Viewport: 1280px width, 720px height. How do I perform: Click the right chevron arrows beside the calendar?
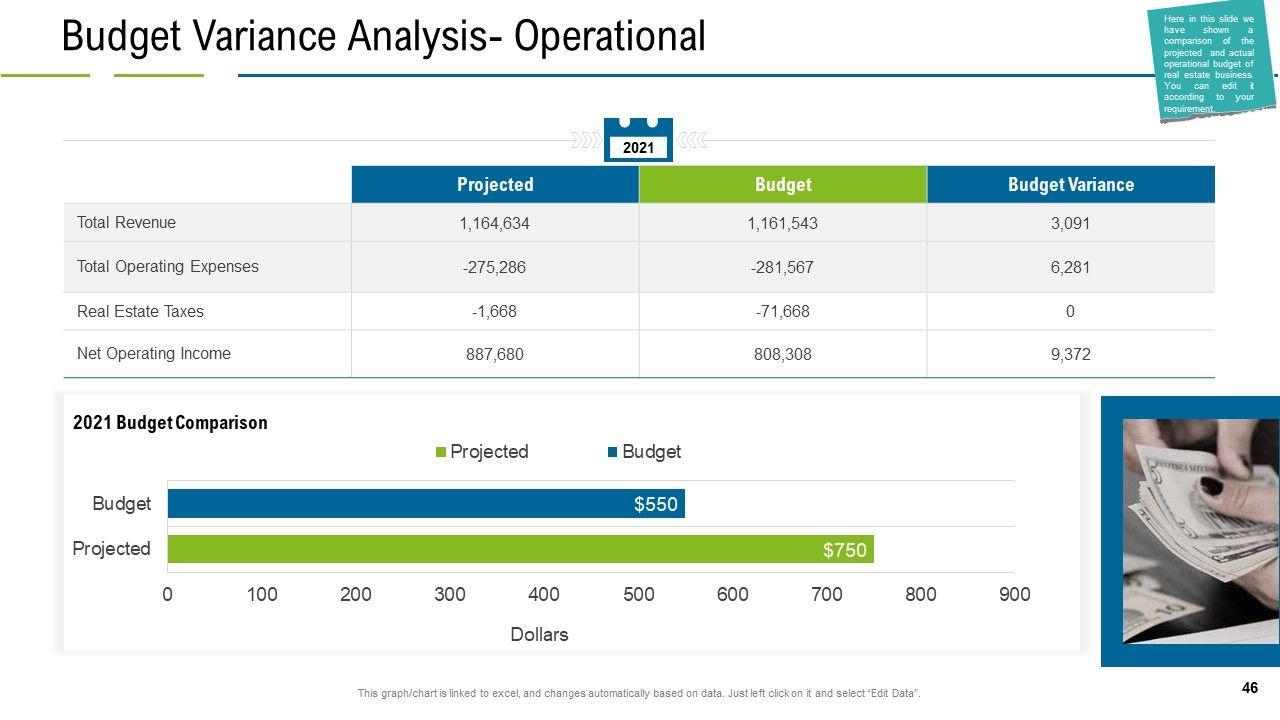(693, 141)
